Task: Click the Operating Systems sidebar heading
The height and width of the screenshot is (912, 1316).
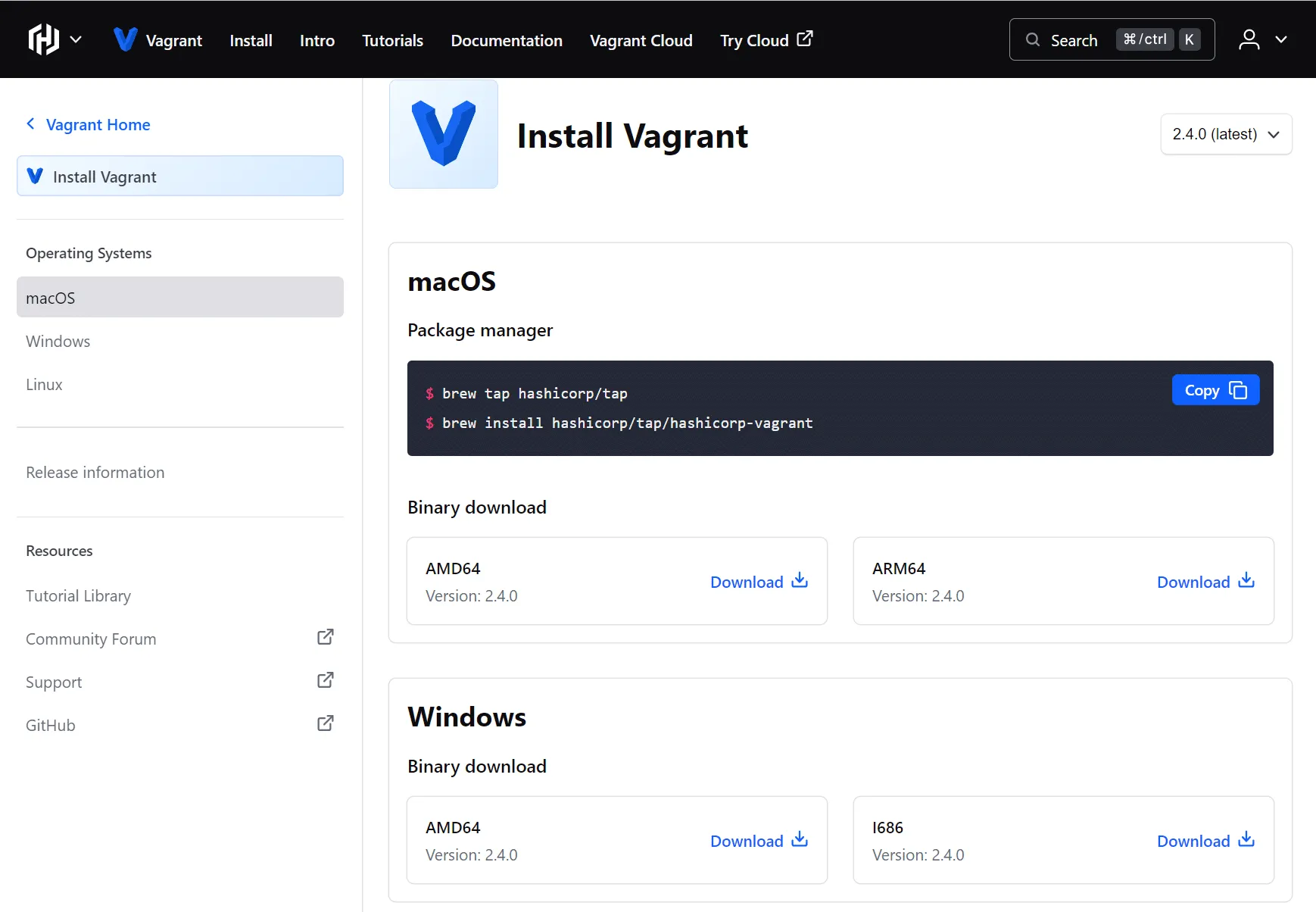Action: coord(89,253)
